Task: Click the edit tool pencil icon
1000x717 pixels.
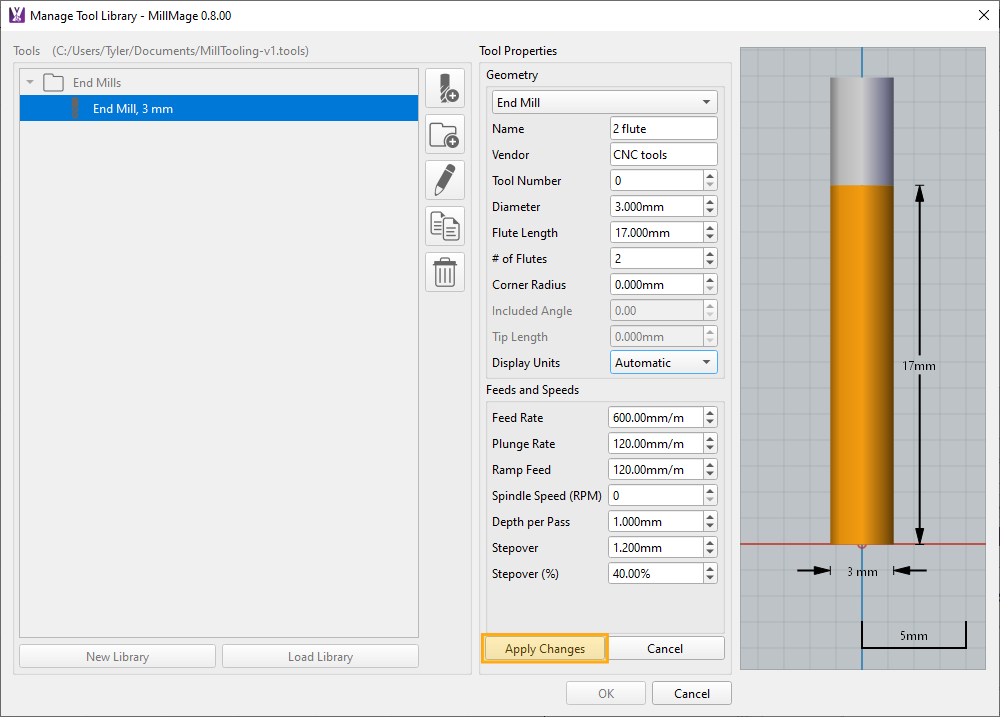Action: [445, 180]
